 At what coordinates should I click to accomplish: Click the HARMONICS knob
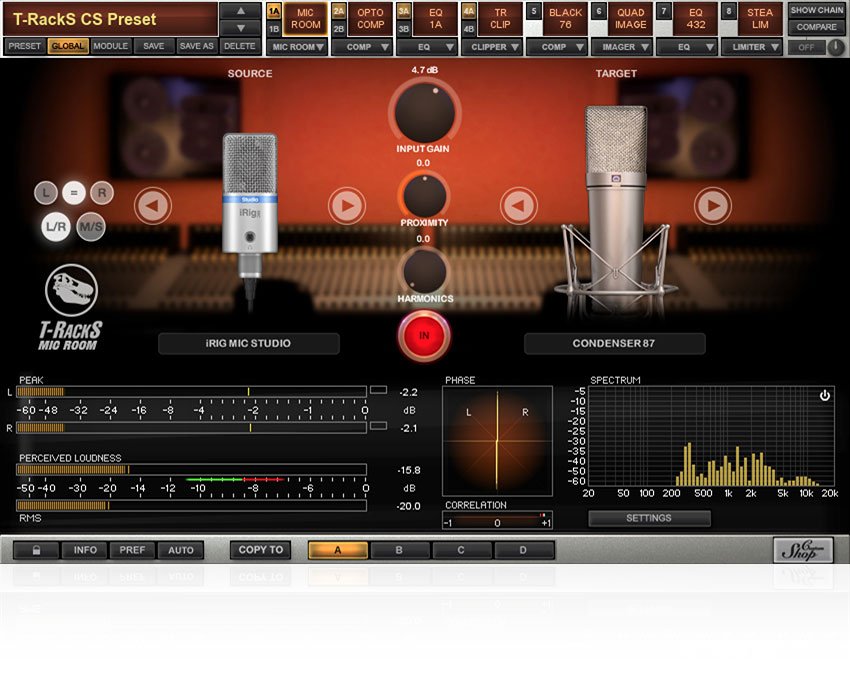[424, 271]
